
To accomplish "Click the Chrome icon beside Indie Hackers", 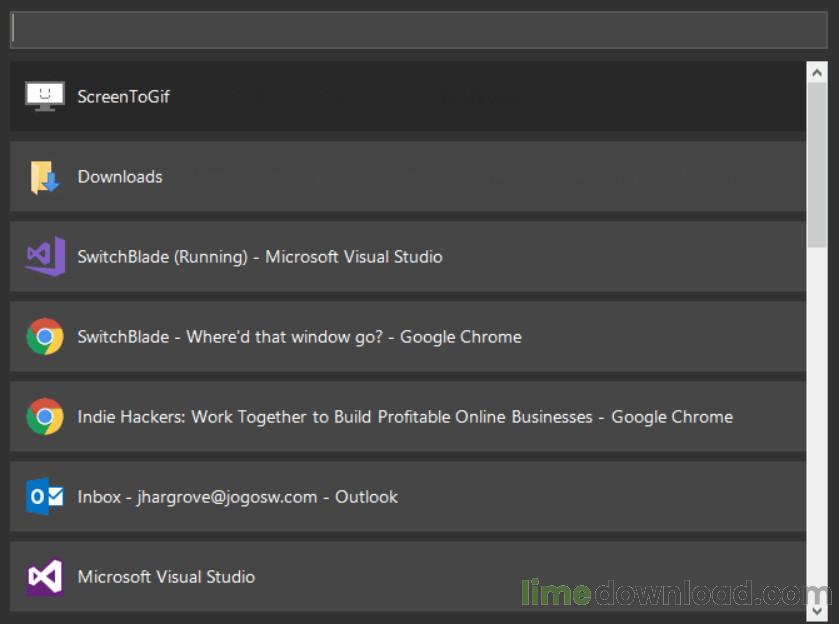I will point(45,416).
